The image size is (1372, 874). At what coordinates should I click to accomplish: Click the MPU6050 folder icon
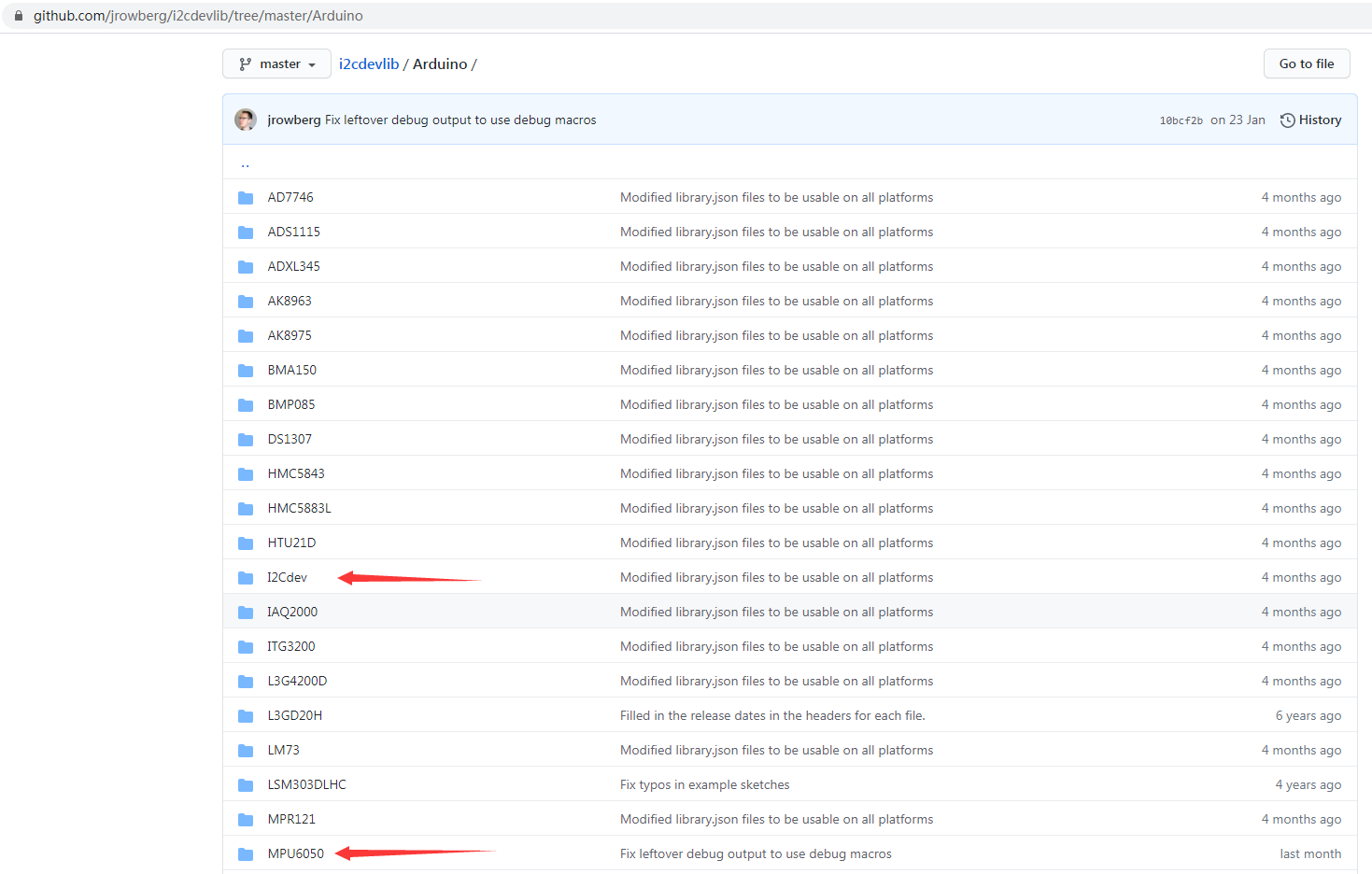tap(246, 853)
